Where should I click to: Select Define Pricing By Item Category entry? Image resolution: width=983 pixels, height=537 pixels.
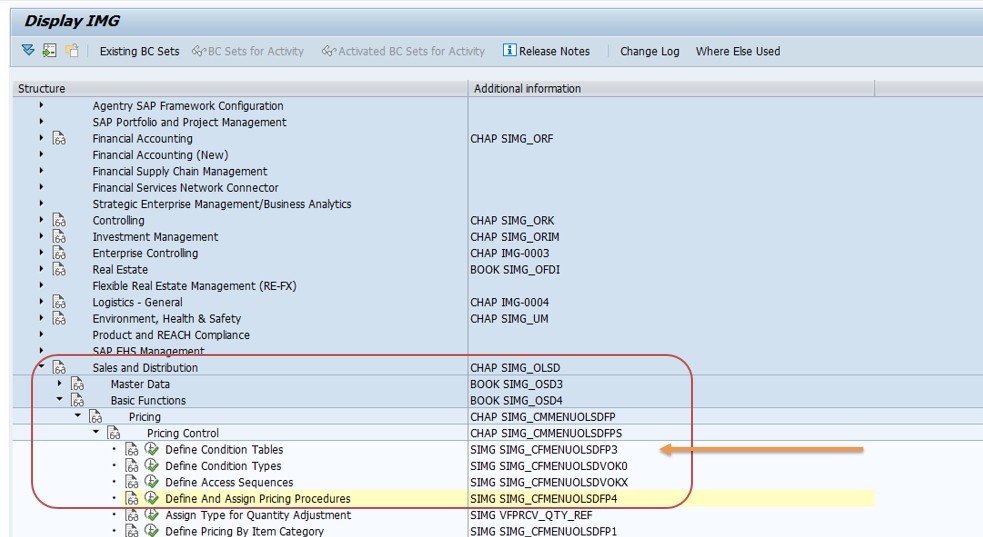[244, 531]
